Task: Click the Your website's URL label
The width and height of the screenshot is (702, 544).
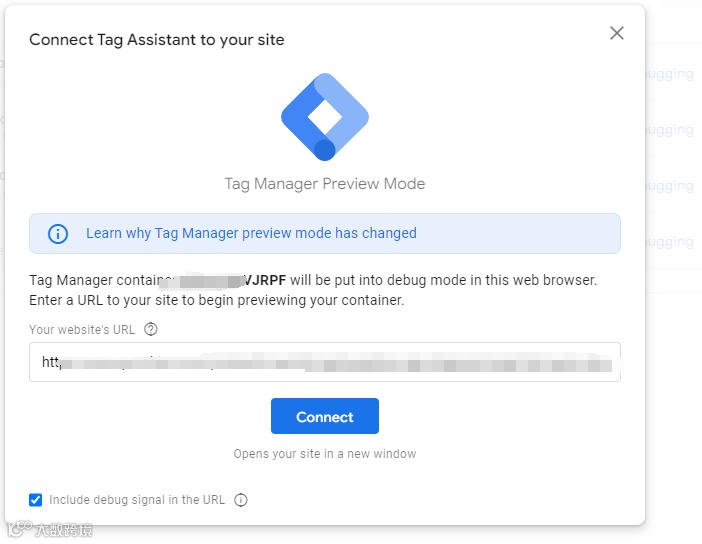Action: [x=82, y=330]
